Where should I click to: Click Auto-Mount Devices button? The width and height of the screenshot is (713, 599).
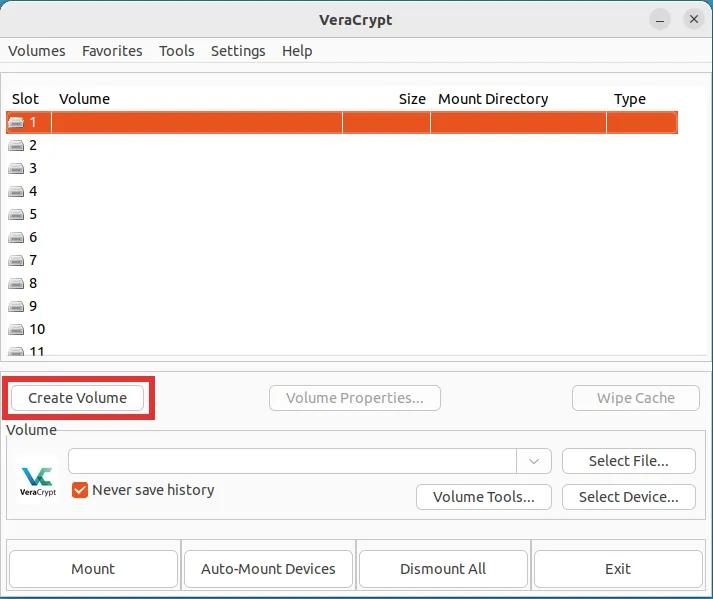268,569
